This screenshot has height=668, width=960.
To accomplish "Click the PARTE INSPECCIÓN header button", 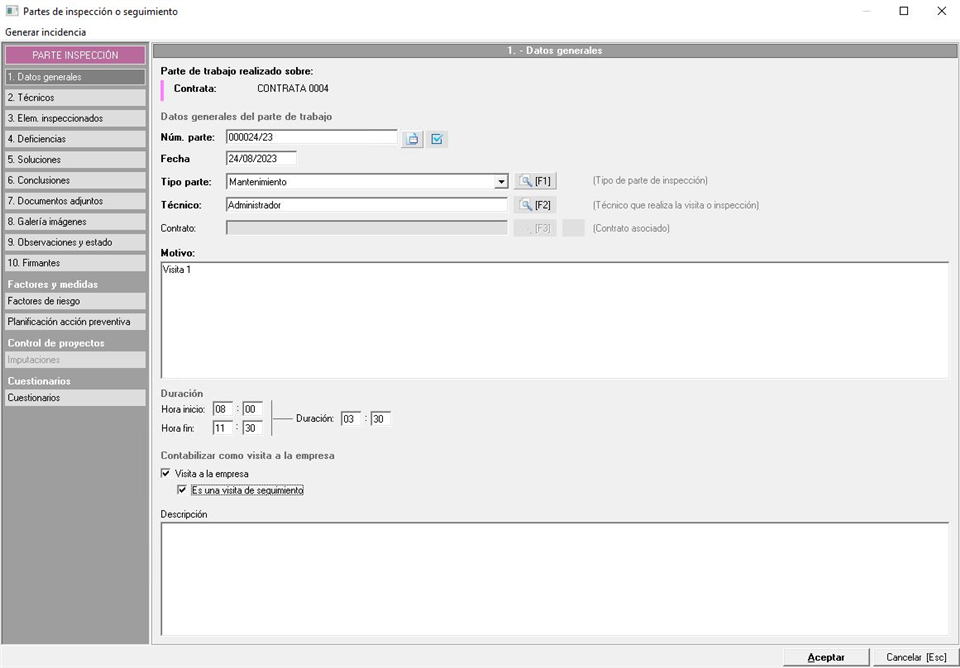I will [75, 55].
